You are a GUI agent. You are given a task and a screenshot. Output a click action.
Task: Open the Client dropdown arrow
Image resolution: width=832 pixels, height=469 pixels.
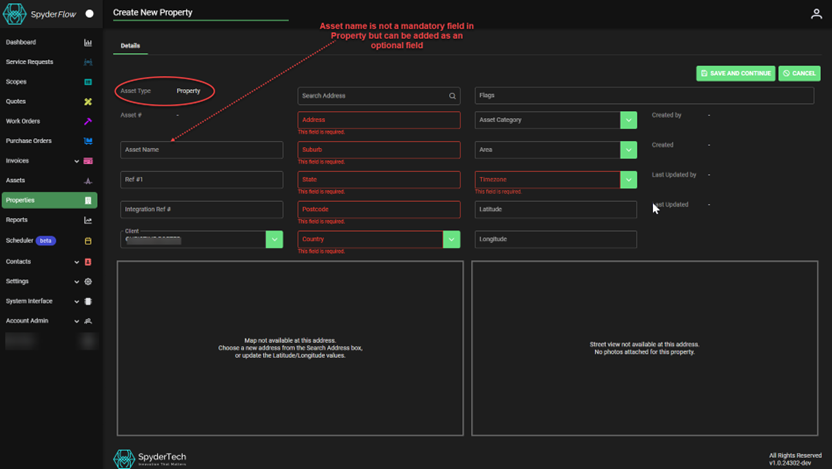click(274, 240)
